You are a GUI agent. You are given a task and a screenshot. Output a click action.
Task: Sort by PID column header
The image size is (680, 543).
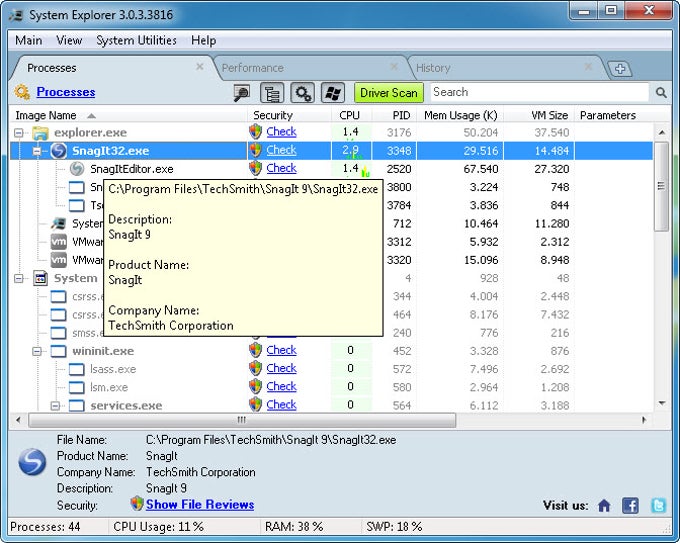tap(394, 115)
